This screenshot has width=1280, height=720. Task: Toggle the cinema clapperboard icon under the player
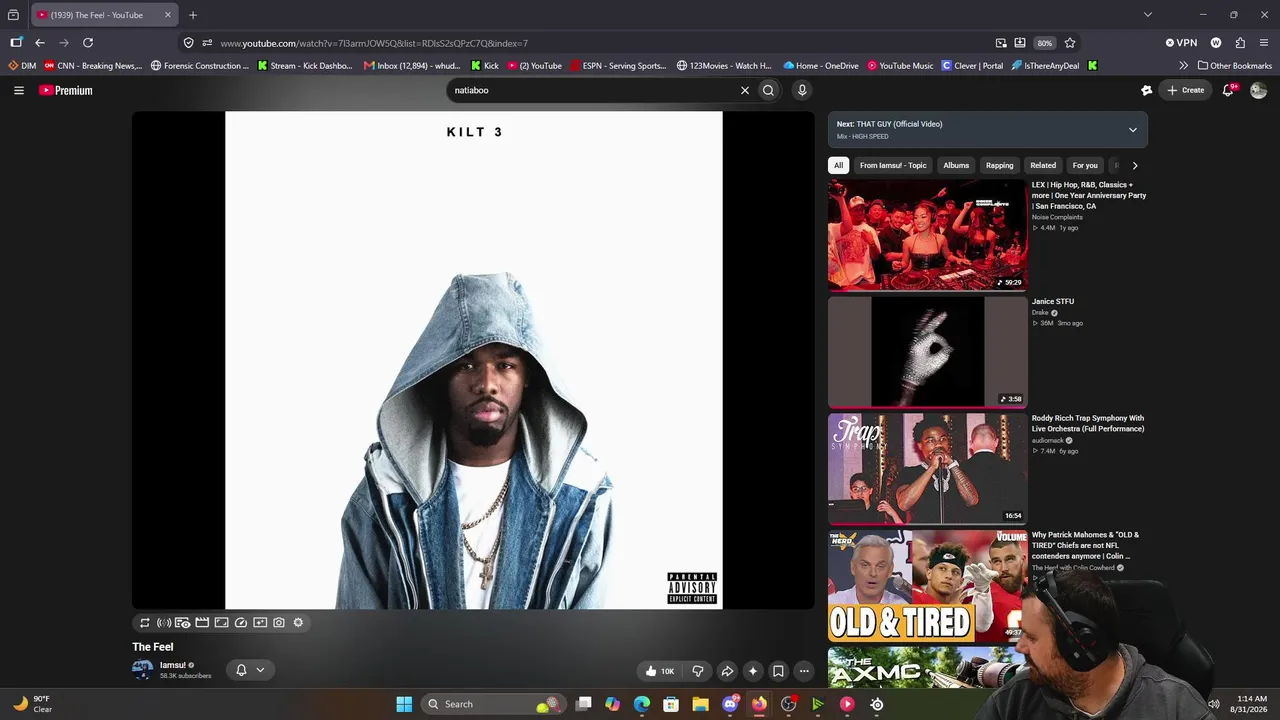tap(202, 623)
